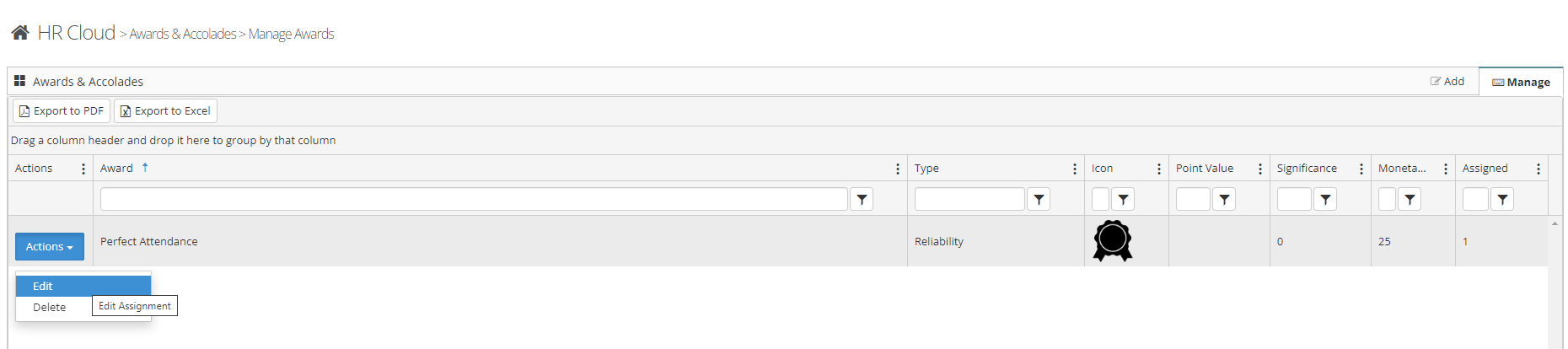
Task: Click Export to Excel button
Action: coord(165,111)
